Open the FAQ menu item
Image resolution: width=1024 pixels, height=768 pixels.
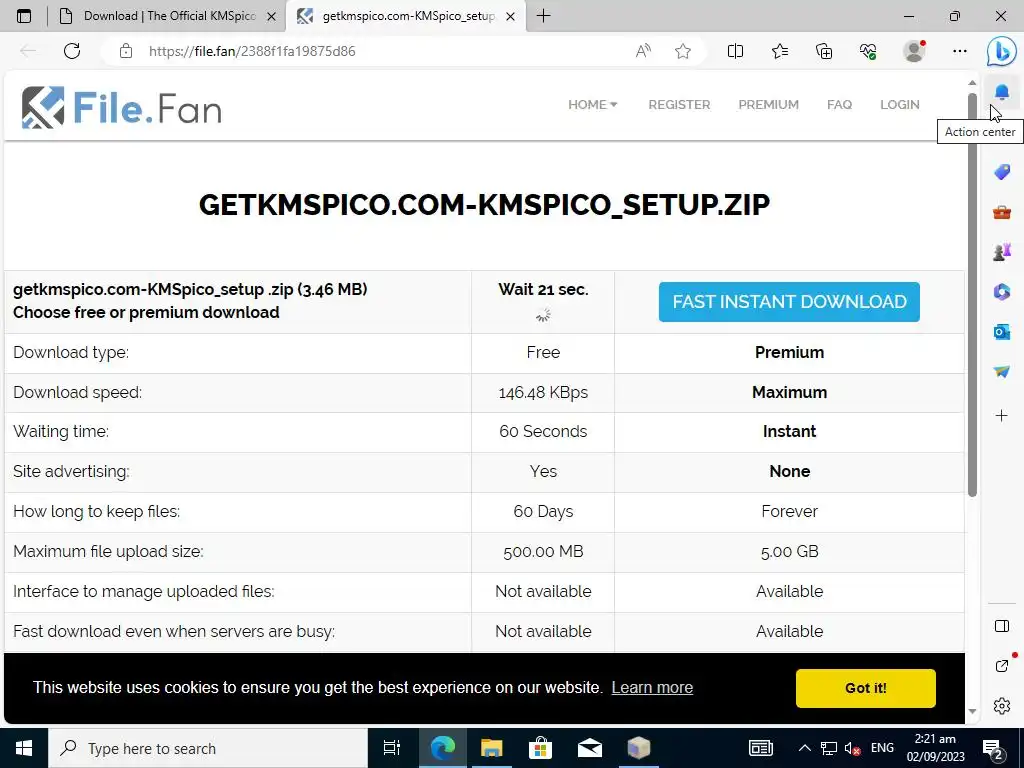click(x=839, y=104)
